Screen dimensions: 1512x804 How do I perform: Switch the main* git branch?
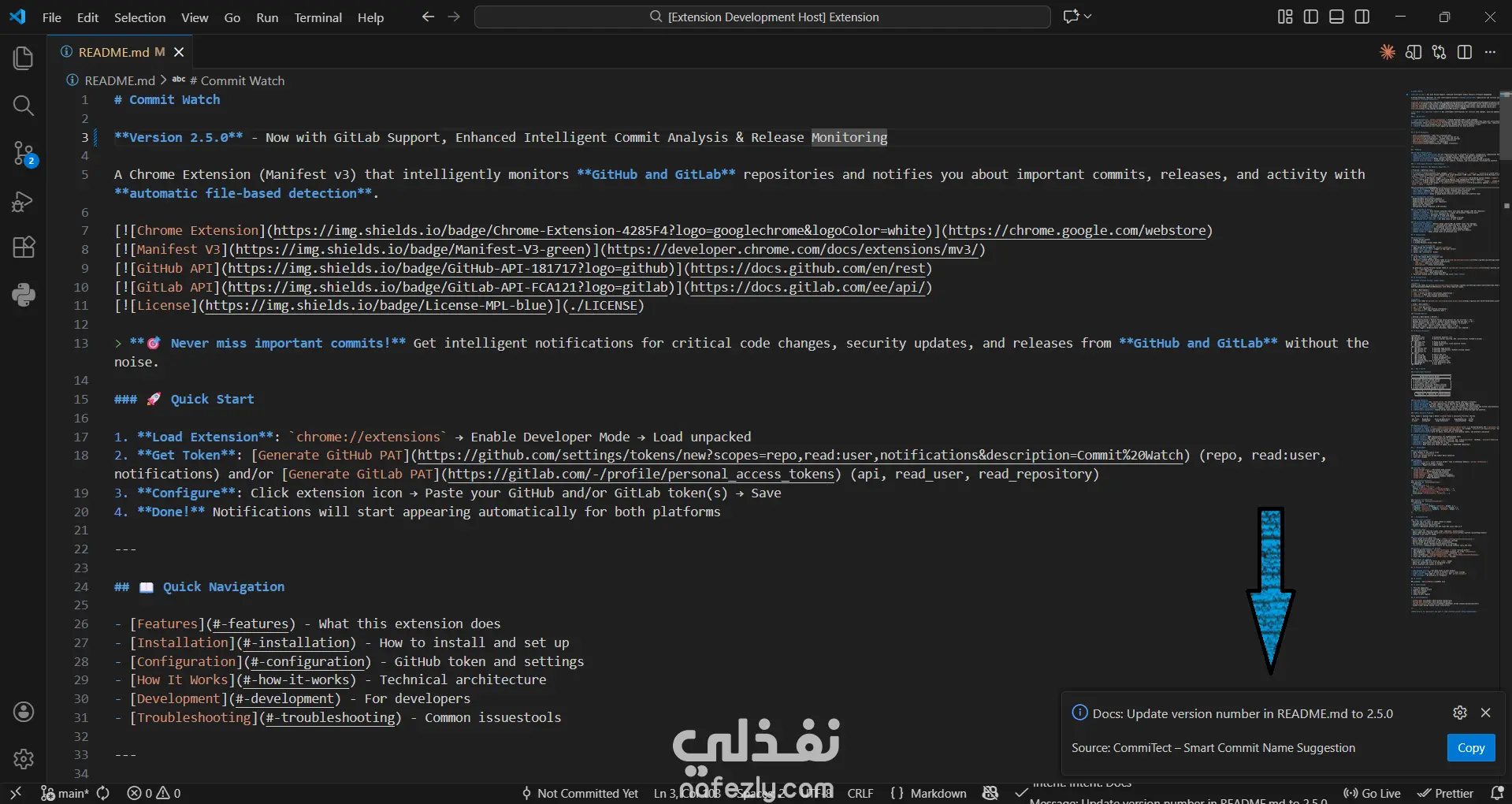[x=65, y=793]
